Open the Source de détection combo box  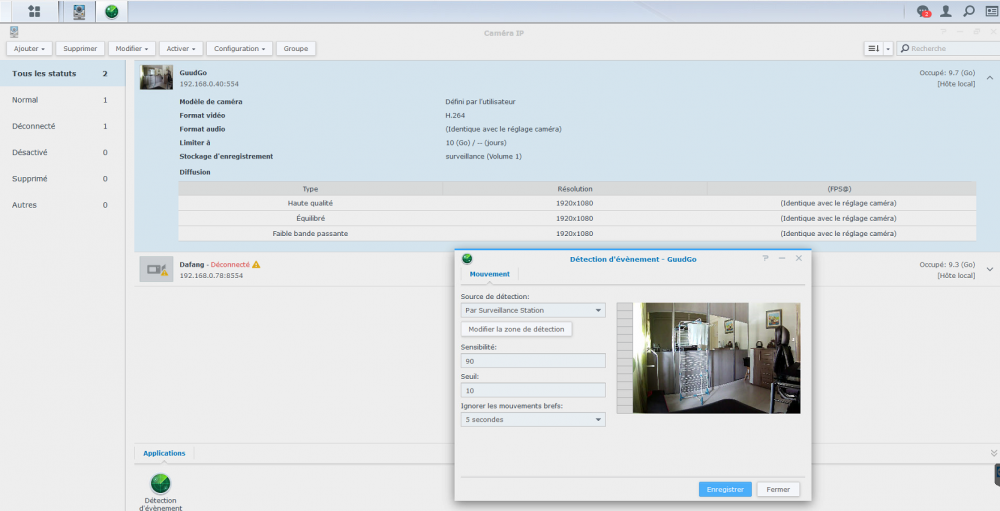pyautogui.click(x=533, y=310)
